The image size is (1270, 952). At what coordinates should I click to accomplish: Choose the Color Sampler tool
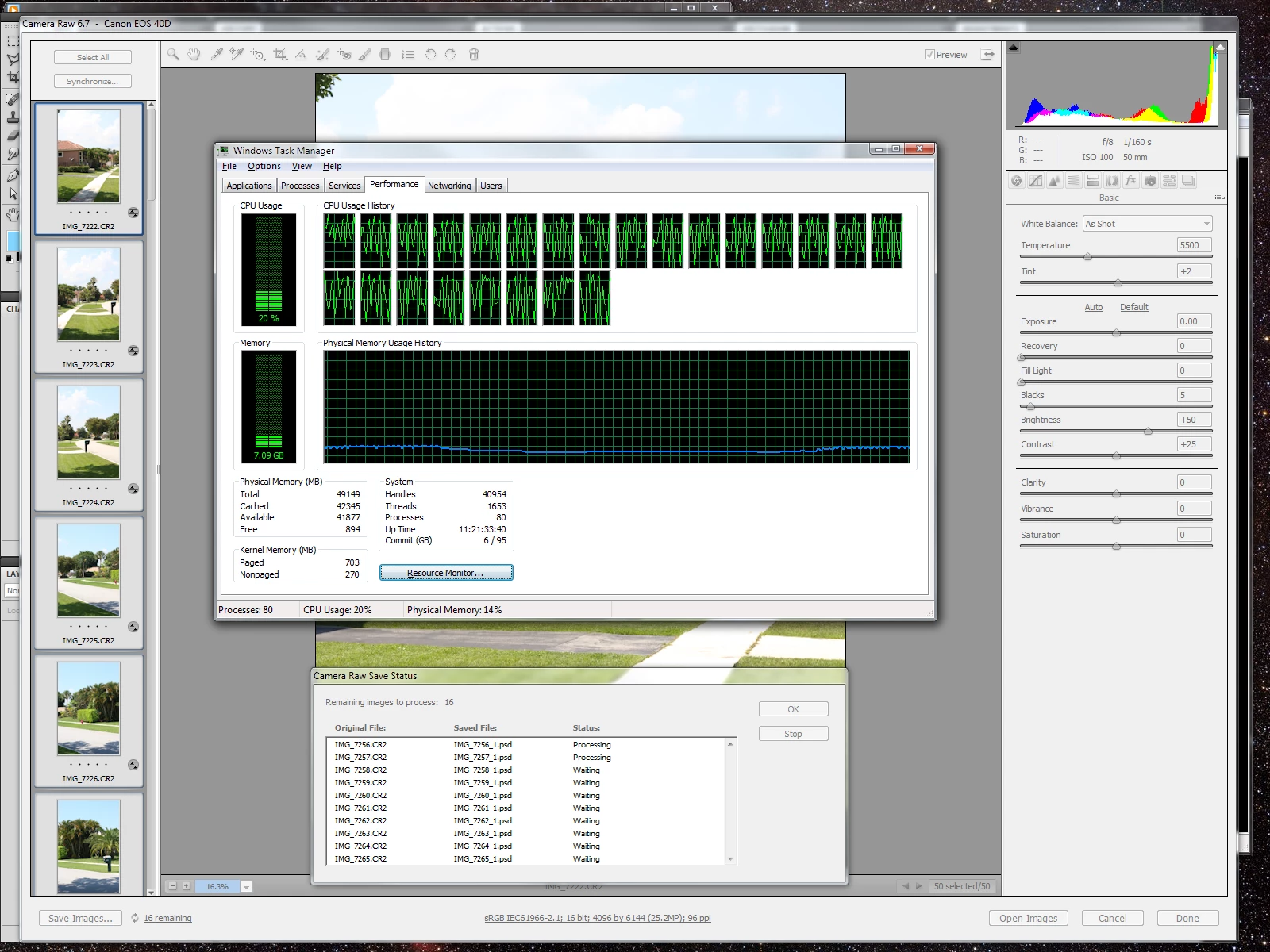(236, 55)
